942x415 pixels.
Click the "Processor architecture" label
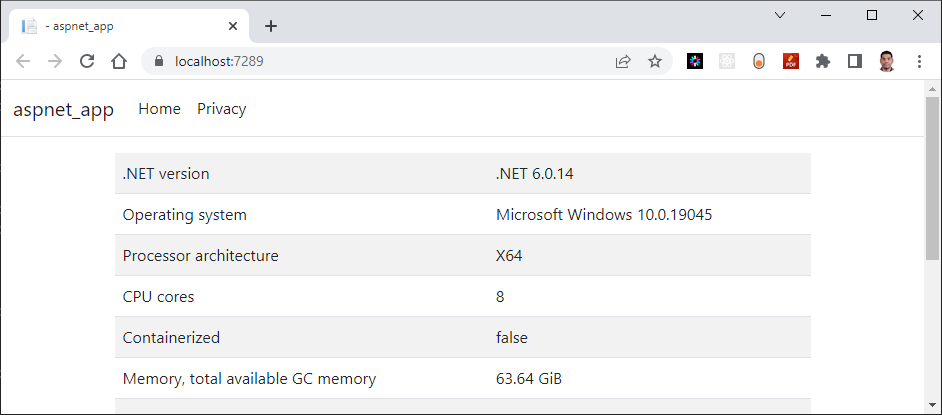[201, 256]
